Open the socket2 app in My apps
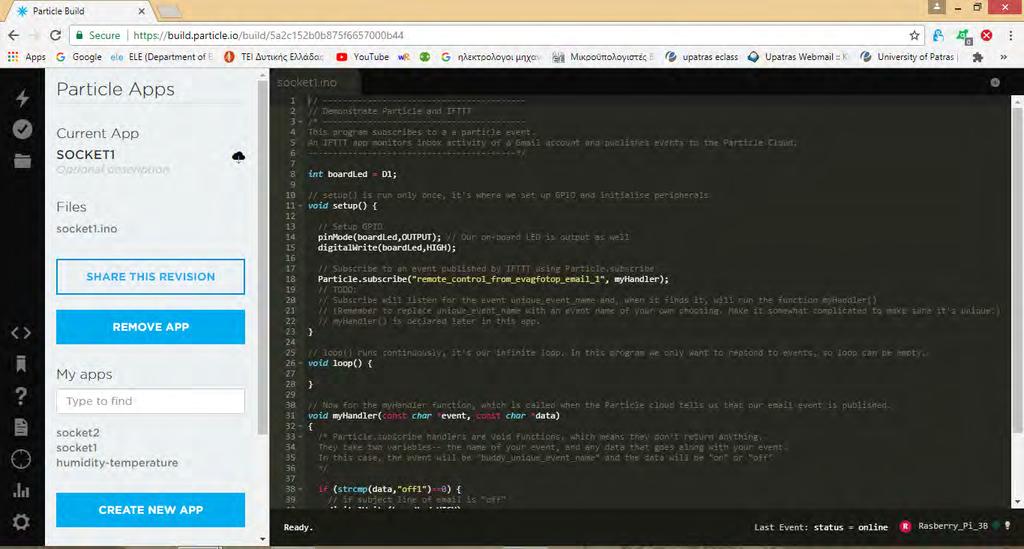This screenshot has height=549, width=1024. click(x=78, y=433)
